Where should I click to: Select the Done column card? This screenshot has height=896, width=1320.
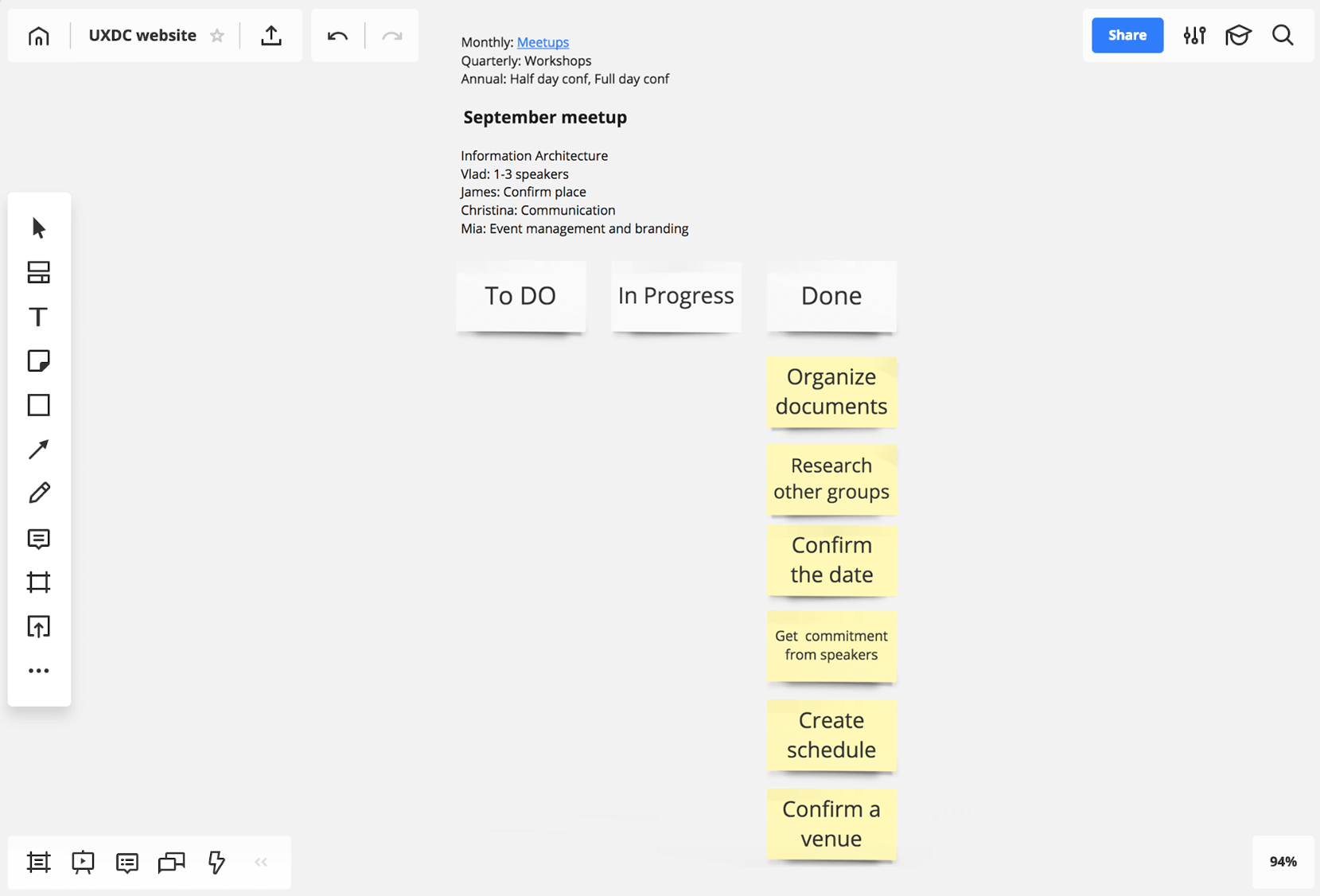coord(831,296)
